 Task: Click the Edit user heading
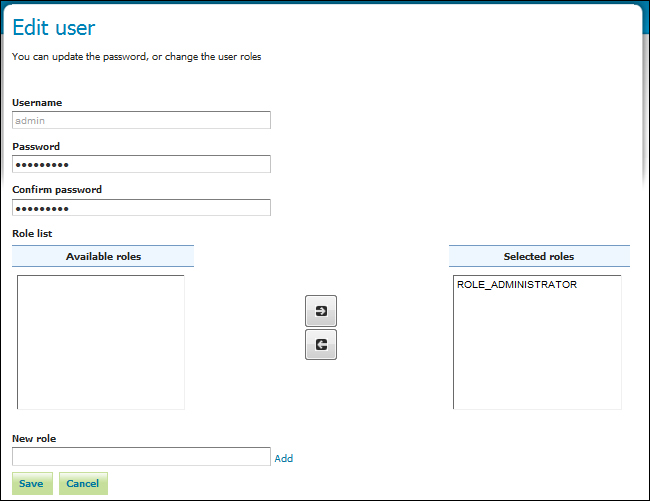tap(54, 28)
